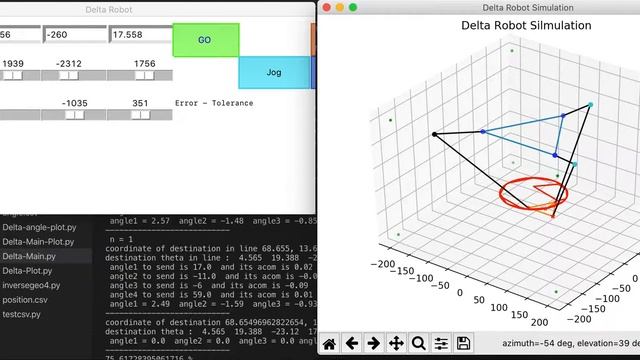Click the Delta Robot window title bar
The width and height of the screenshot is (640, 360).
(x=157, y=9)
